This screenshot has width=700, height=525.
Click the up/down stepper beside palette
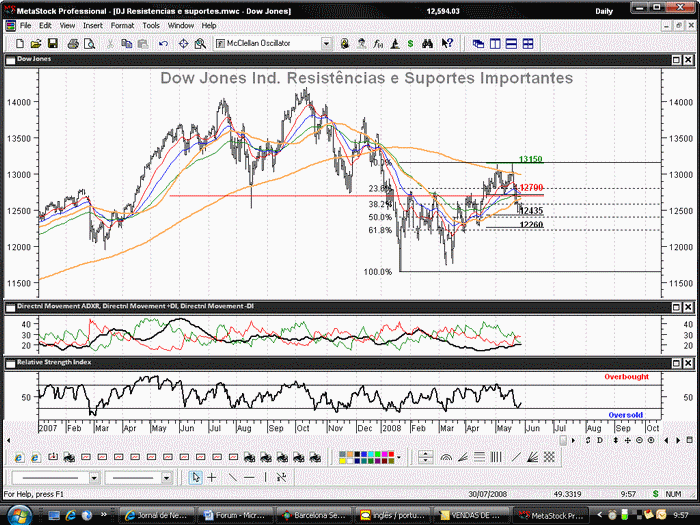[x=425, y=457]
